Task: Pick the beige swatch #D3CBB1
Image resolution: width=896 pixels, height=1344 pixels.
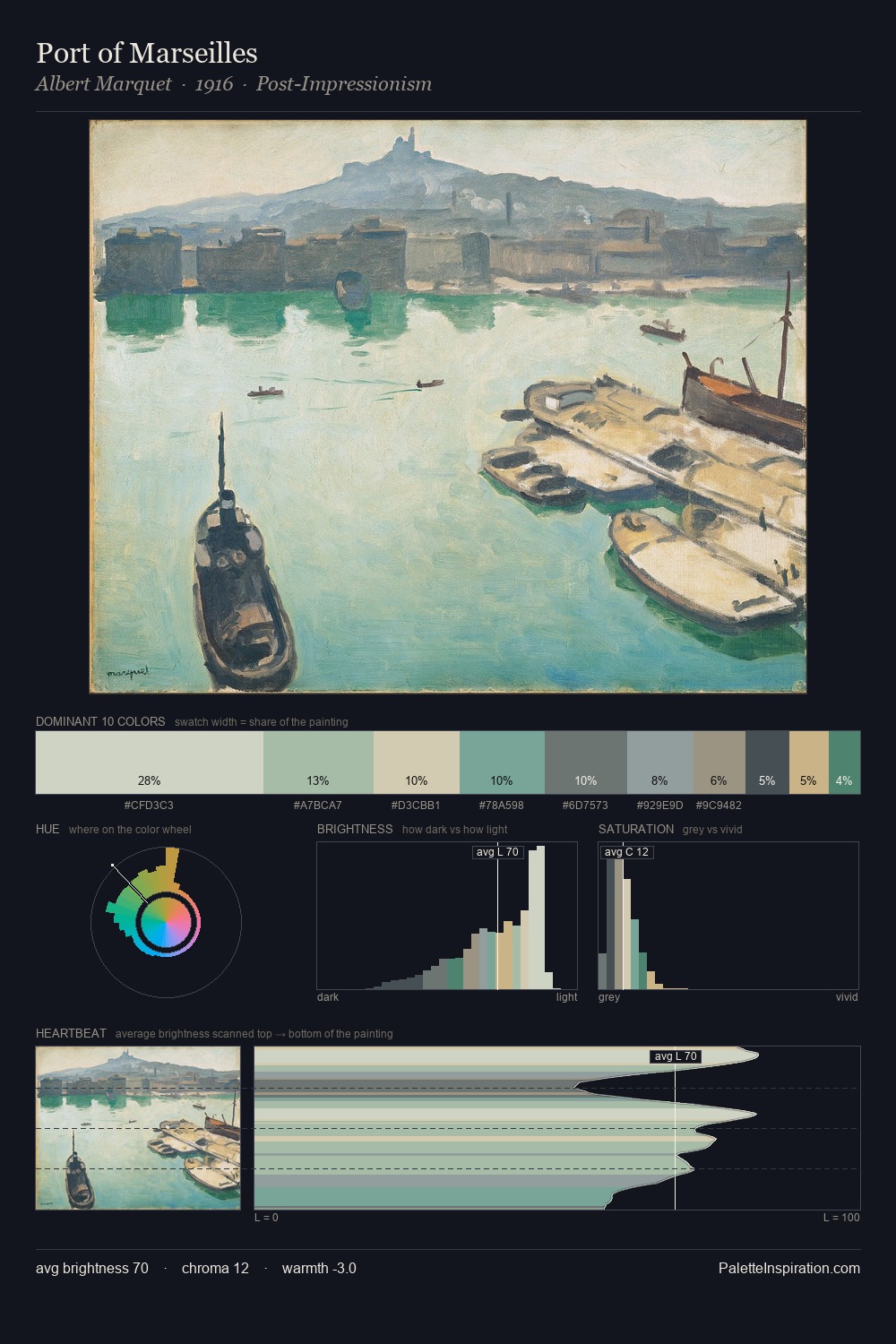Action: (x=417, y=762)
